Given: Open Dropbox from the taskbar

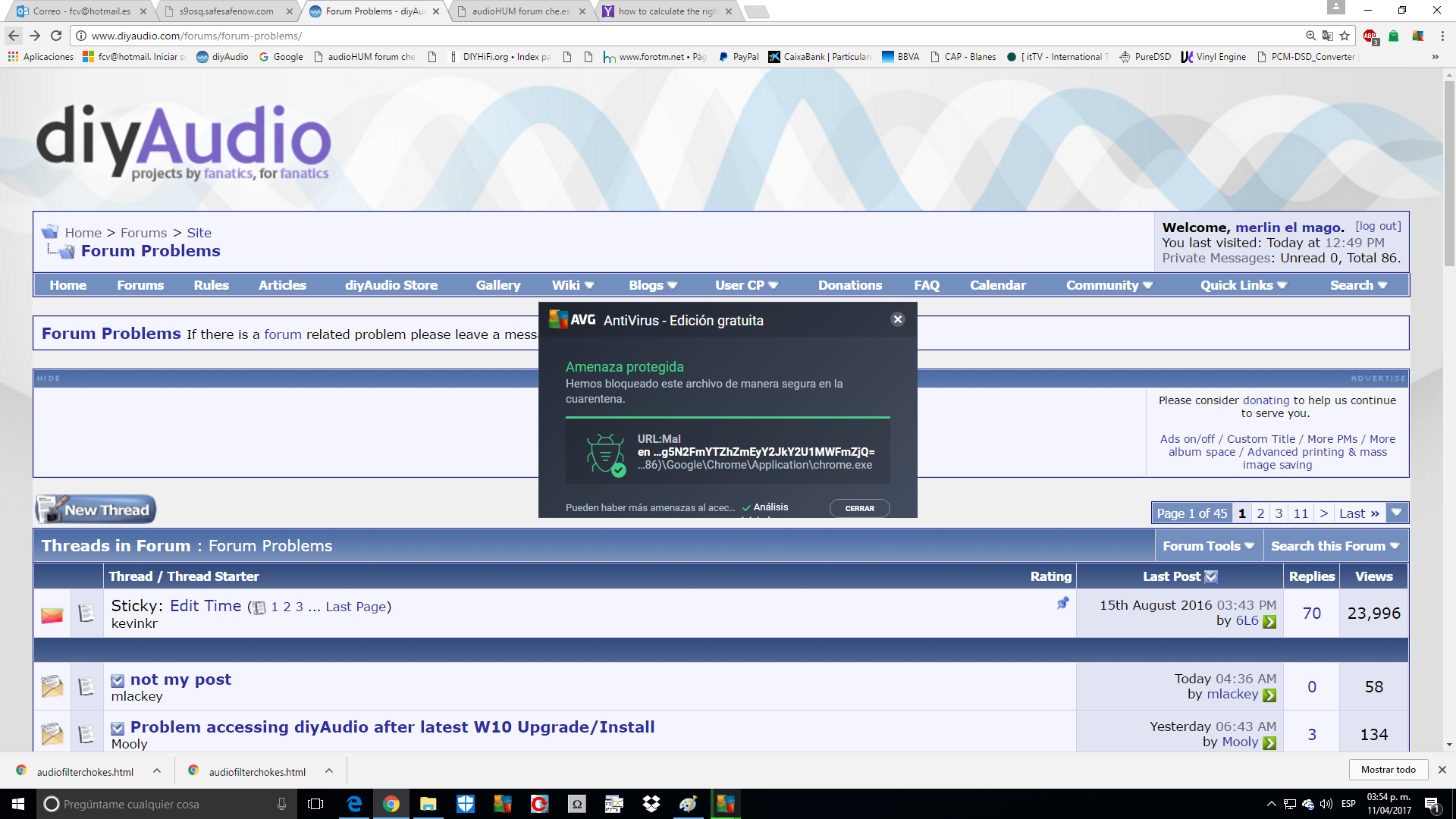Looking at the screenshot, I should coord(651,804).
